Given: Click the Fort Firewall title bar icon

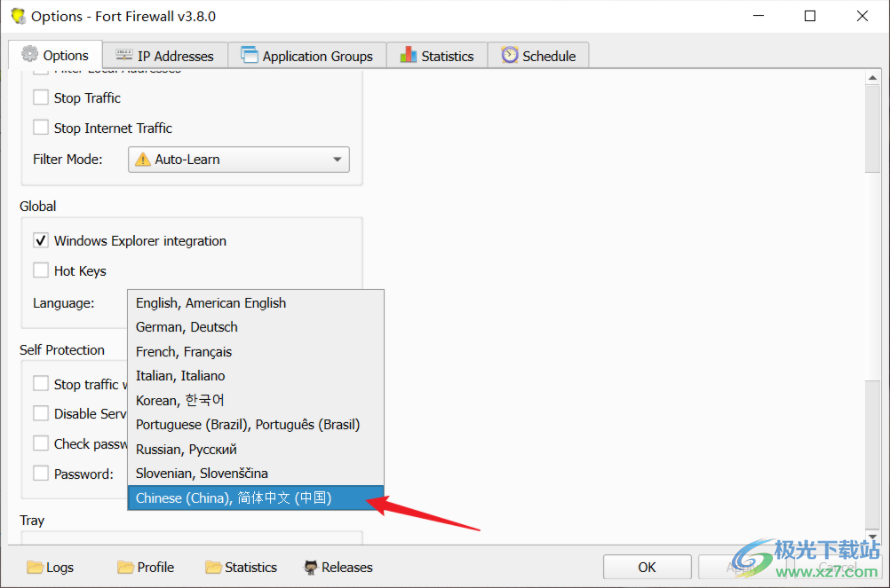Looking at the screenshot, I should [18, 16].
